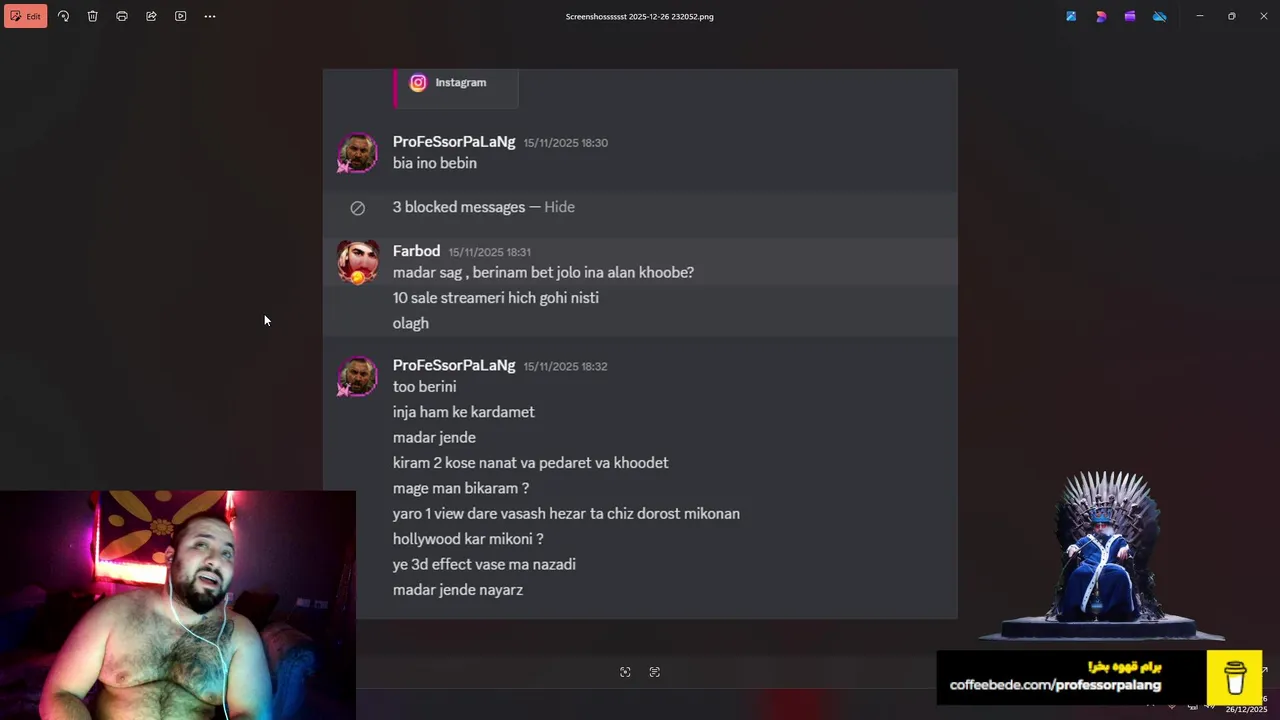Click Farbod's profile avatar

click(357, 262)
